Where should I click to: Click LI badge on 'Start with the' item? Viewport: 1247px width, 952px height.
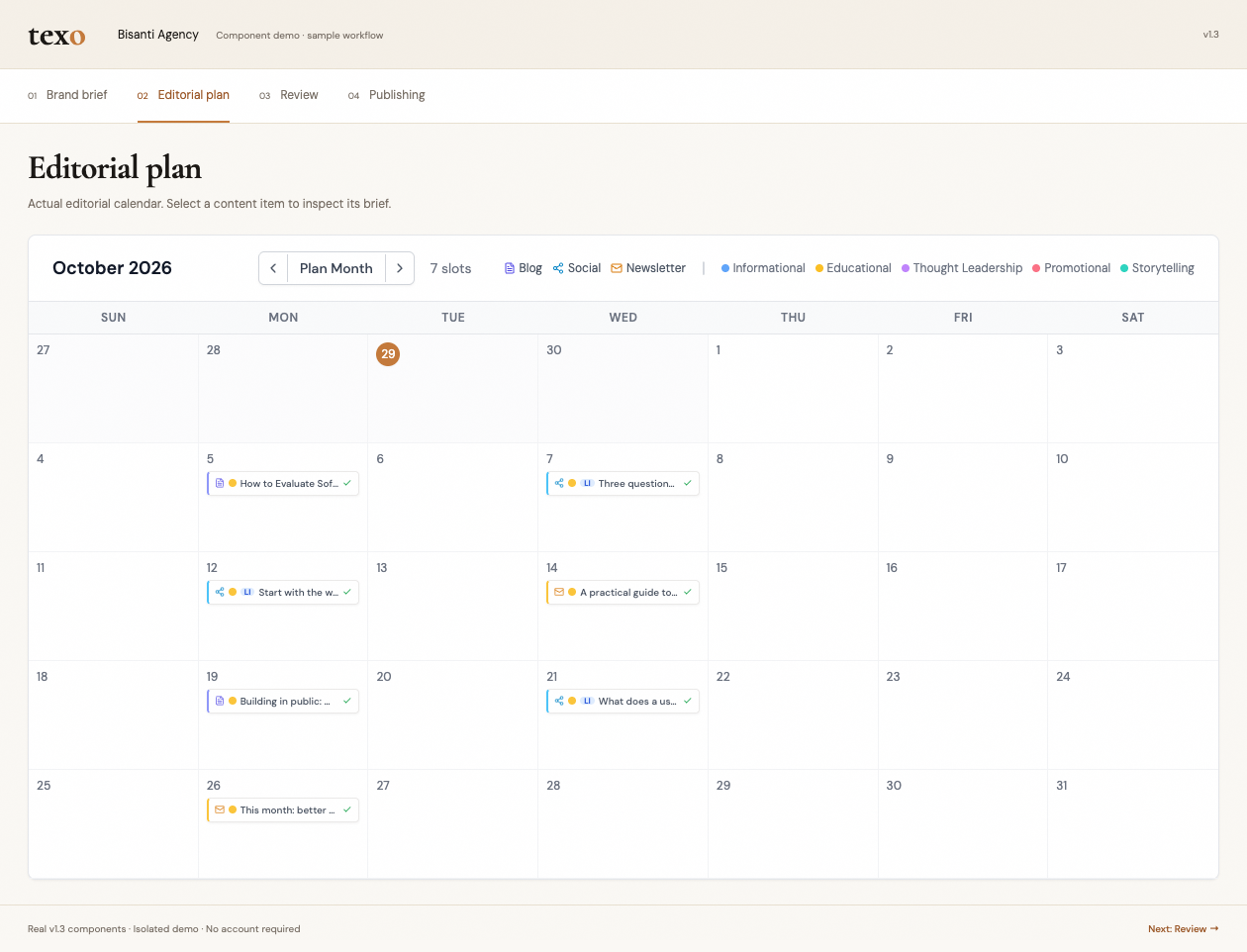(x=247, y=592)
